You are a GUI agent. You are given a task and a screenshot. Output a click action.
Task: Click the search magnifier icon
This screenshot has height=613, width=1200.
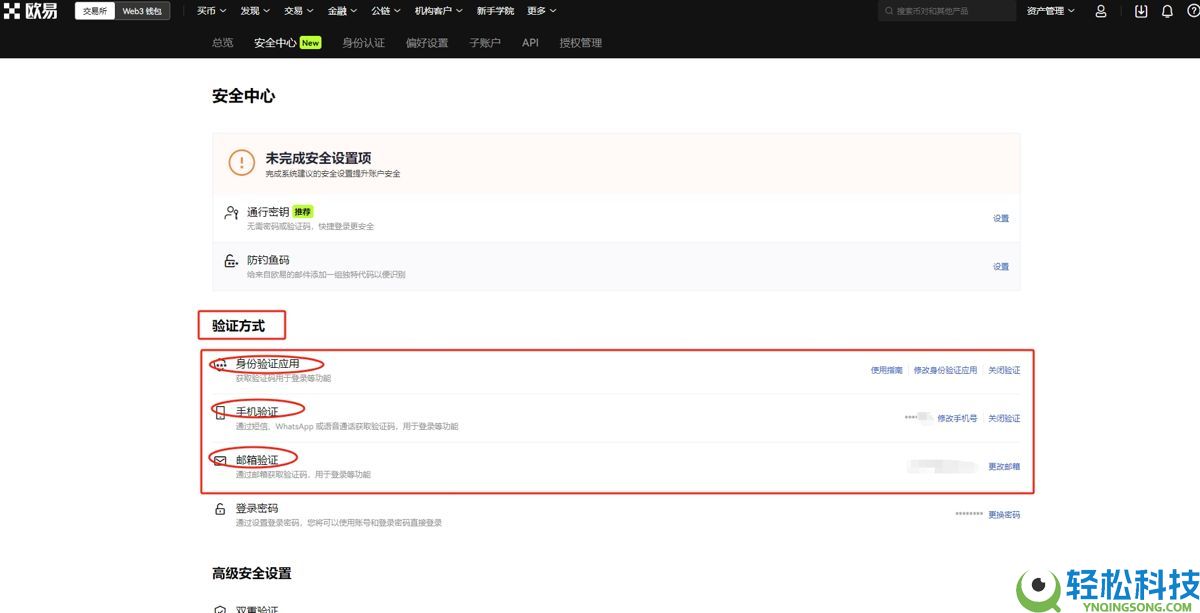click(888, 11)
